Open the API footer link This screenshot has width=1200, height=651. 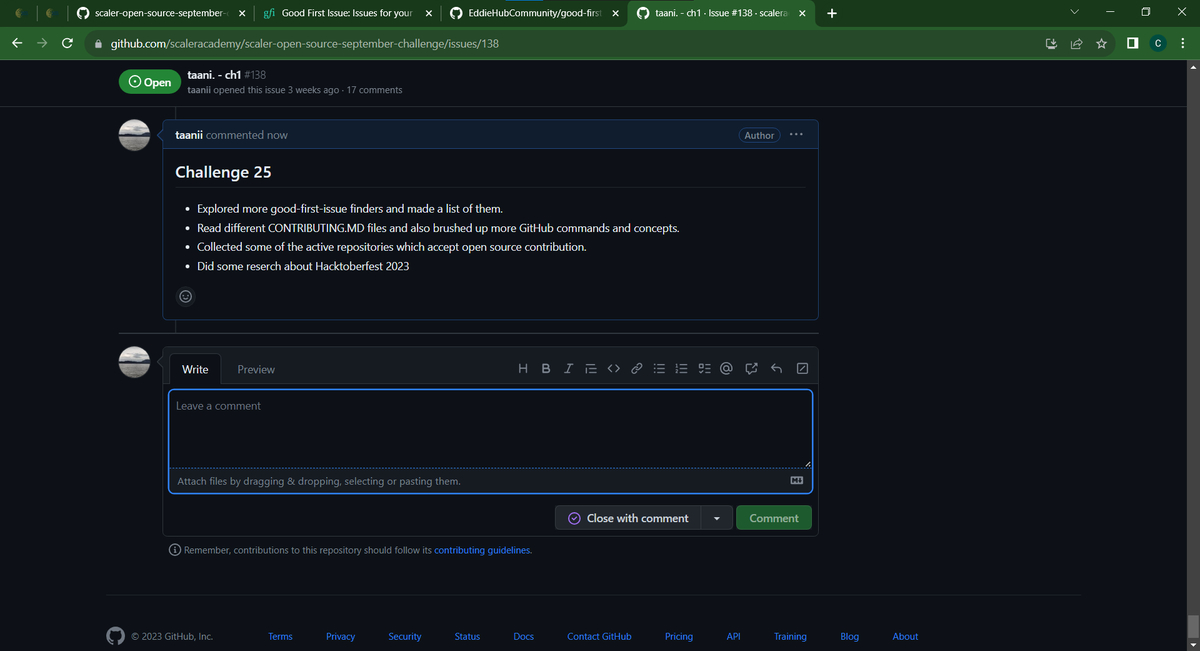[733, 636]
